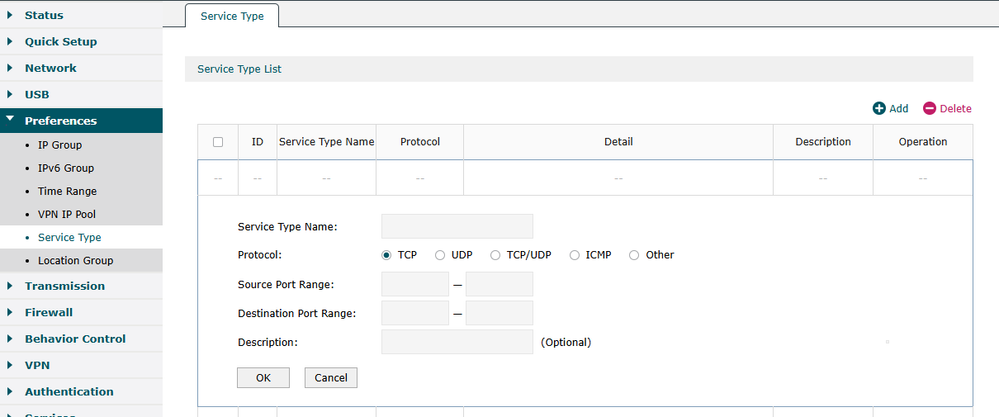Open the IP Group page
This screenshot has height=417, width=999.
pyautogui.click(x=59, y=145)
